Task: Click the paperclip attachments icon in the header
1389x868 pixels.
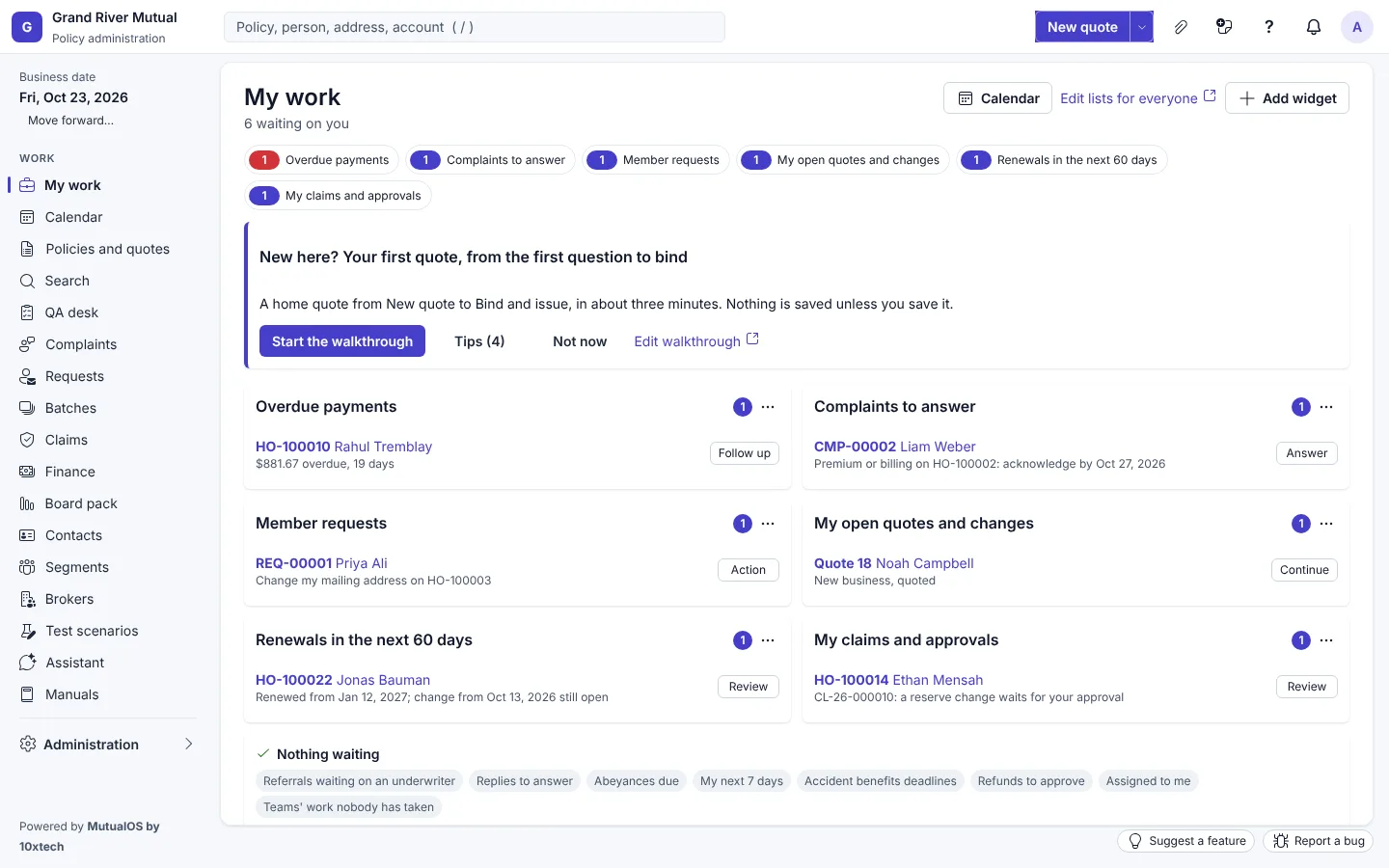Action: pyautogui.click(x=1181, y=27)
